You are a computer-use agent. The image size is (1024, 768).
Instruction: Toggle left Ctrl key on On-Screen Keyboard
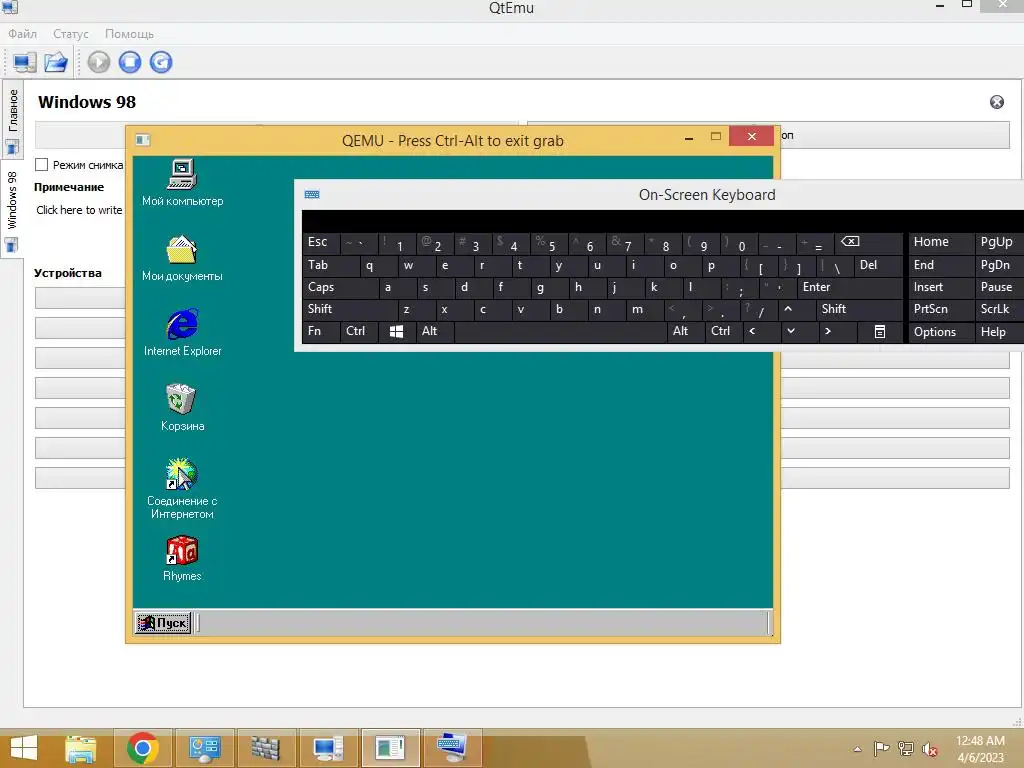tap(359, 332)
